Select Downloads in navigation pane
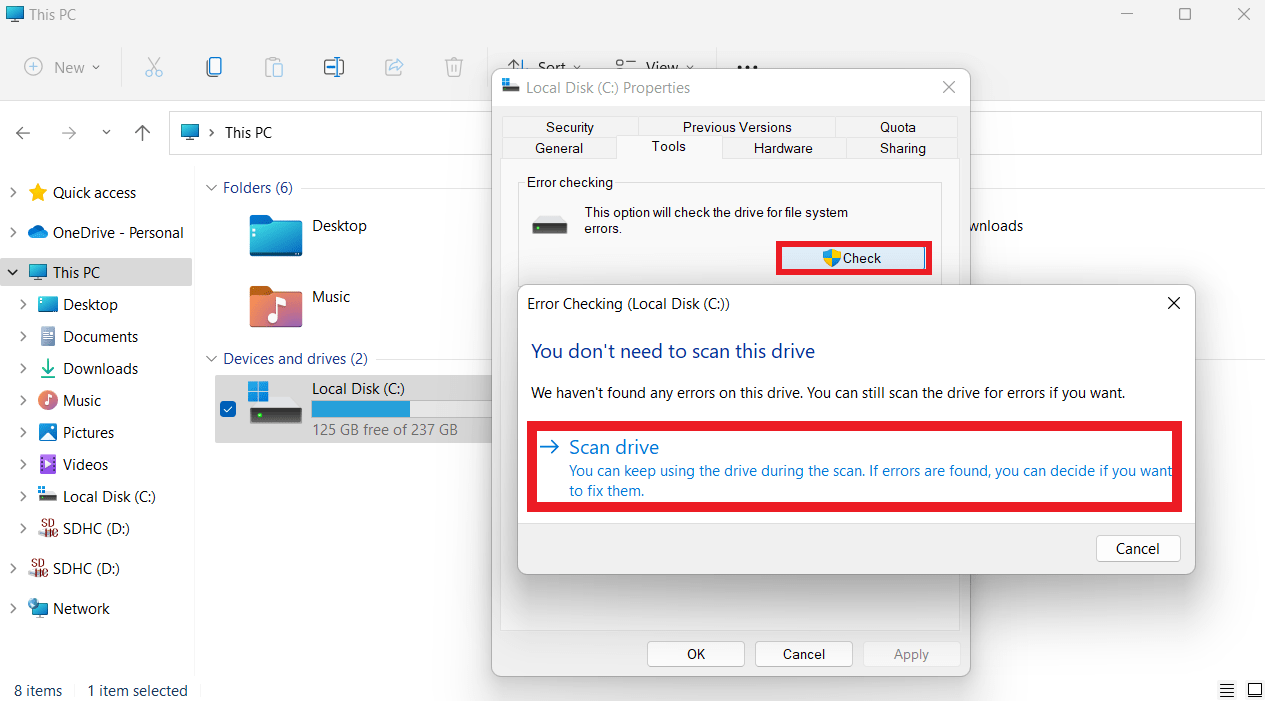The height and width of the screenshot is (701, 1265). click(x=100, y=369)
